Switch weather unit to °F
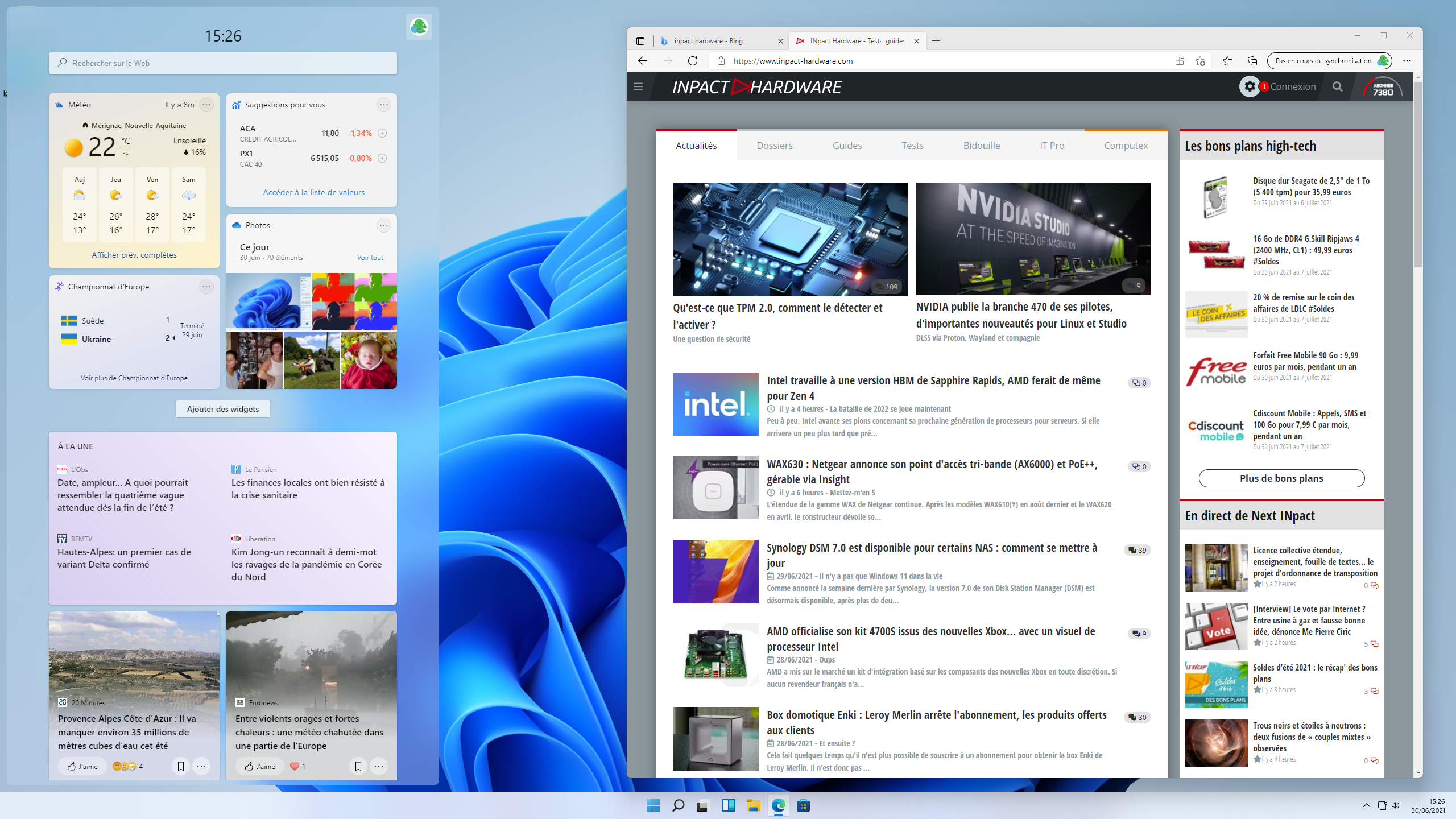 pyautogui.click(x=126, y=154)
